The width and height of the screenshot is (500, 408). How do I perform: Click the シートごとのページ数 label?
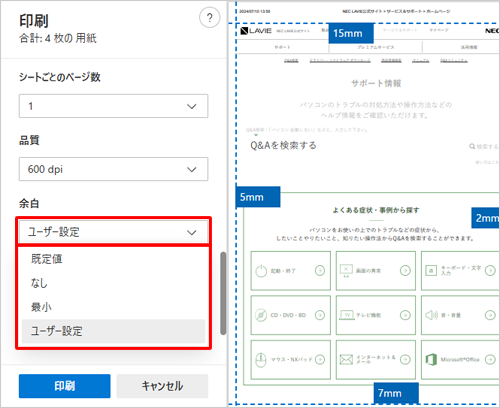[x=60, y=77]
